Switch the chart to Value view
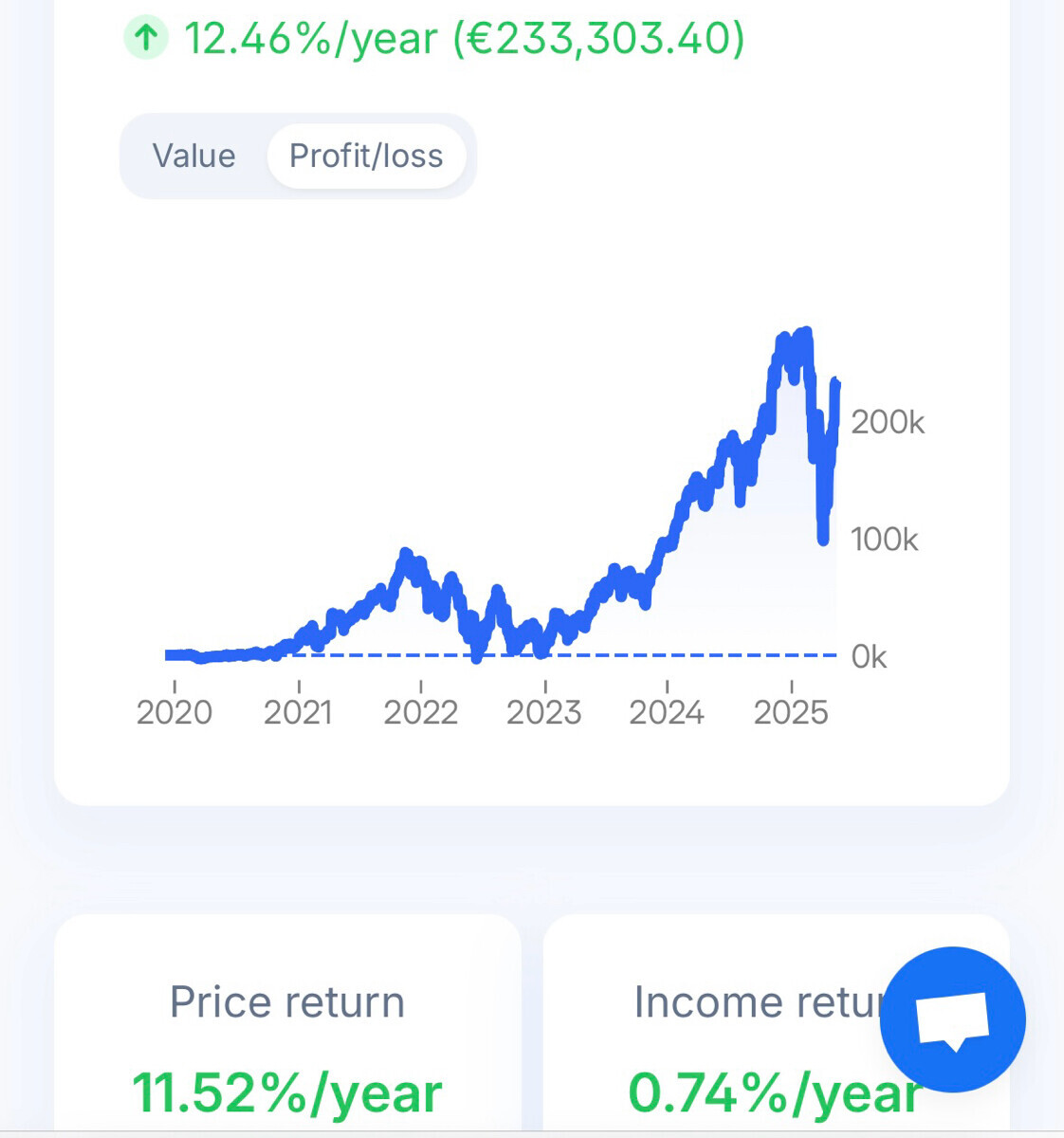 (x=193, y=156)
